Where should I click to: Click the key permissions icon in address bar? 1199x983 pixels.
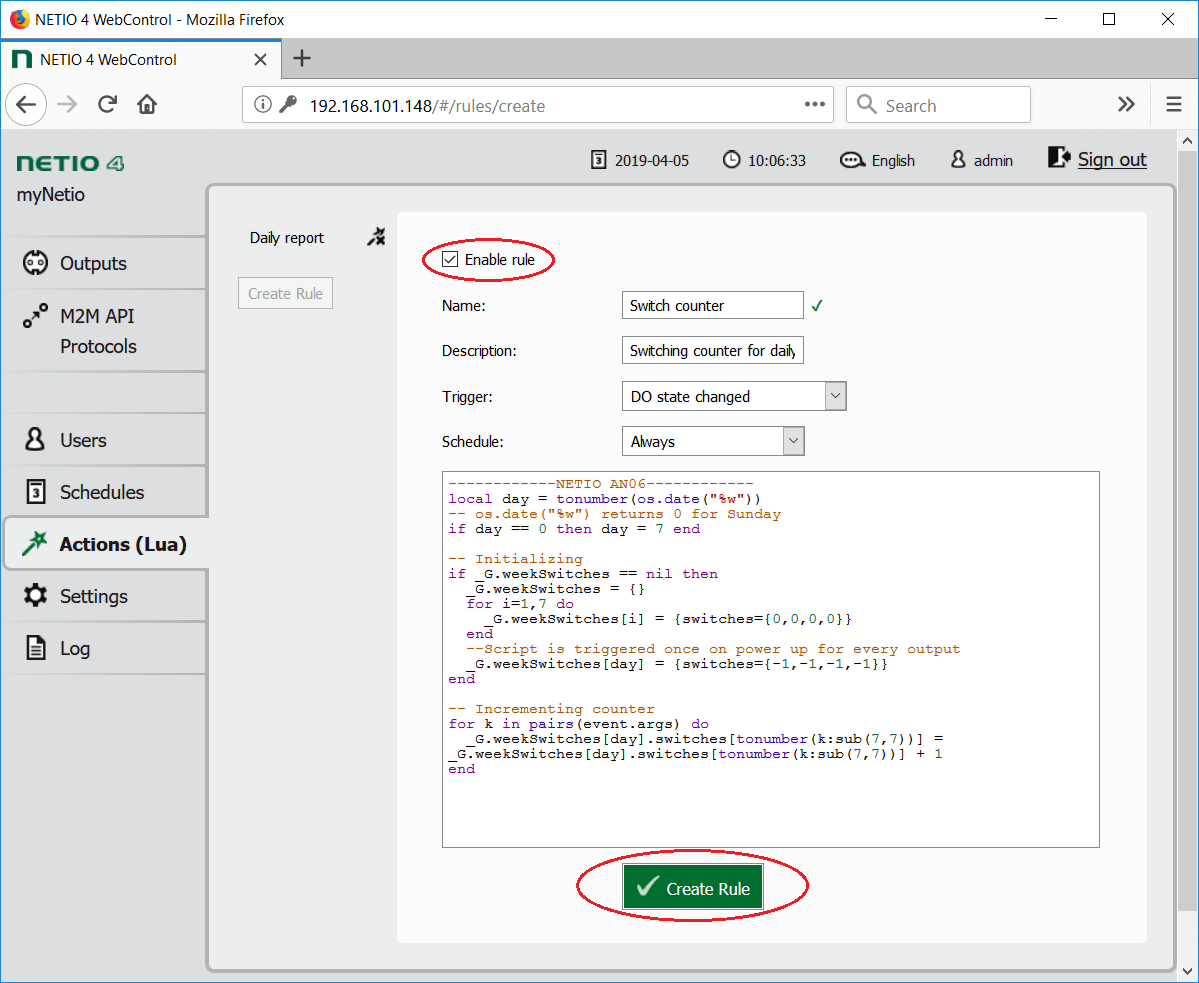click(288, 105)
